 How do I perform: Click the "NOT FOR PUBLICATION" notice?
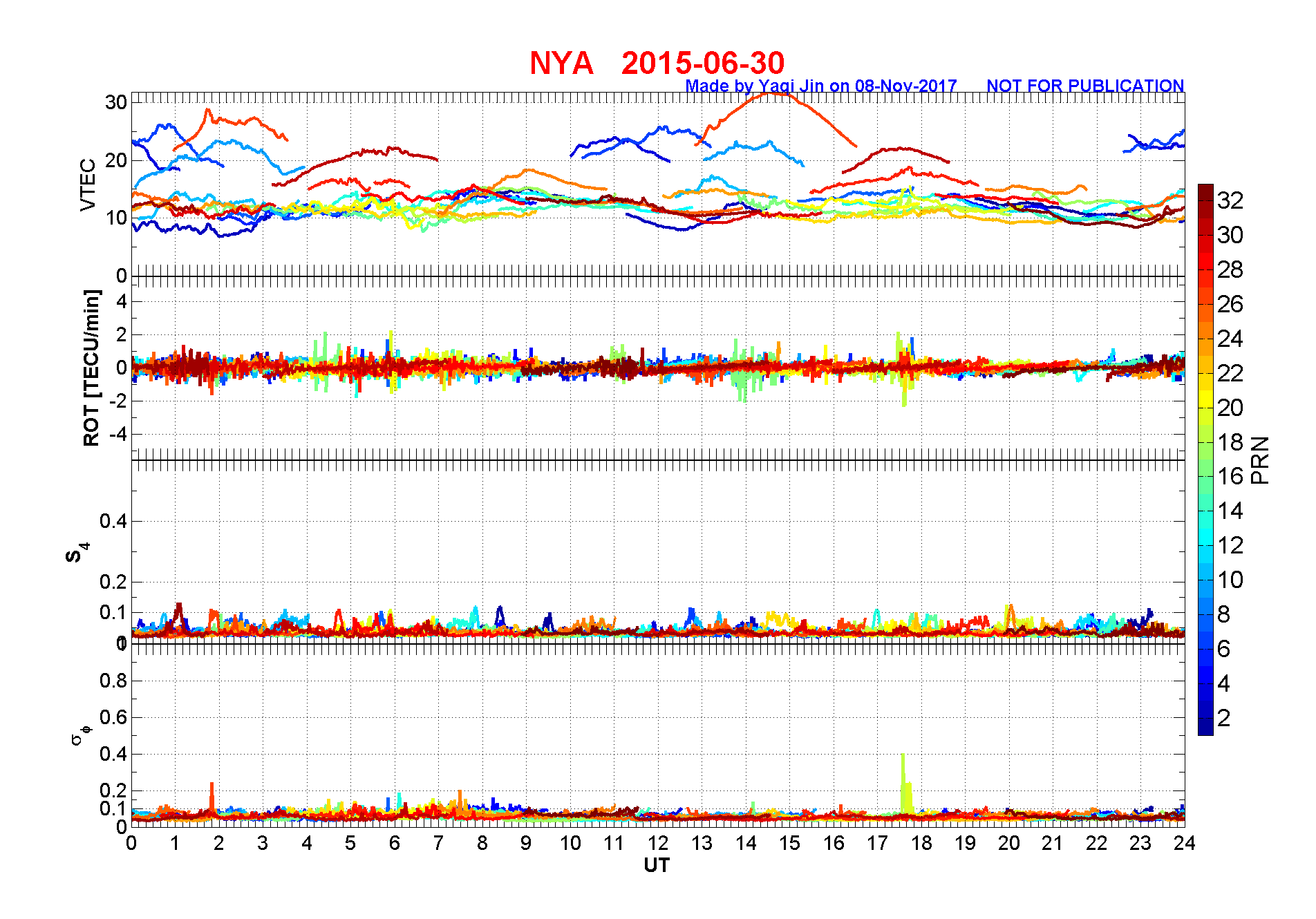[1085, 86]
